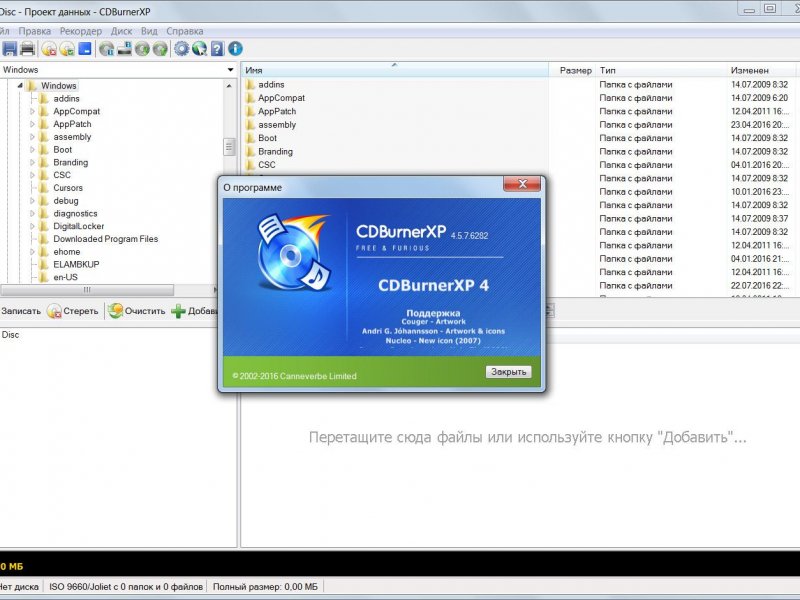Click the blue info About icon
The width and height of the screenshot is (800, 600).
pos(235,49)
